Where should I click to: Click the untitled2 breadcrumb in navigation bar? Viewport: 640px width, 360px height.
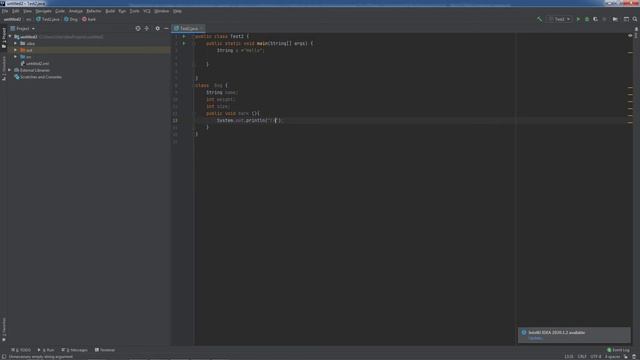(x=12, y=19)
